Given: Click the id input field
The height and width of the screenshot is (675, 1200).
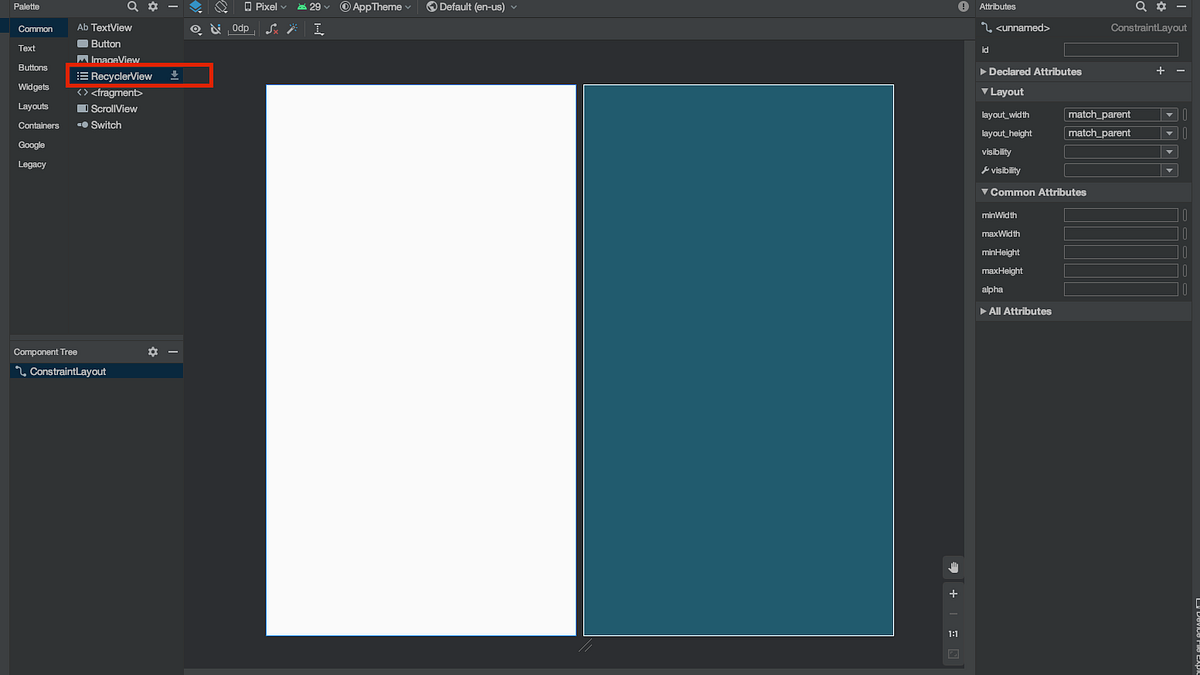Looking at the screenshot, I should tap(1120, 48).
